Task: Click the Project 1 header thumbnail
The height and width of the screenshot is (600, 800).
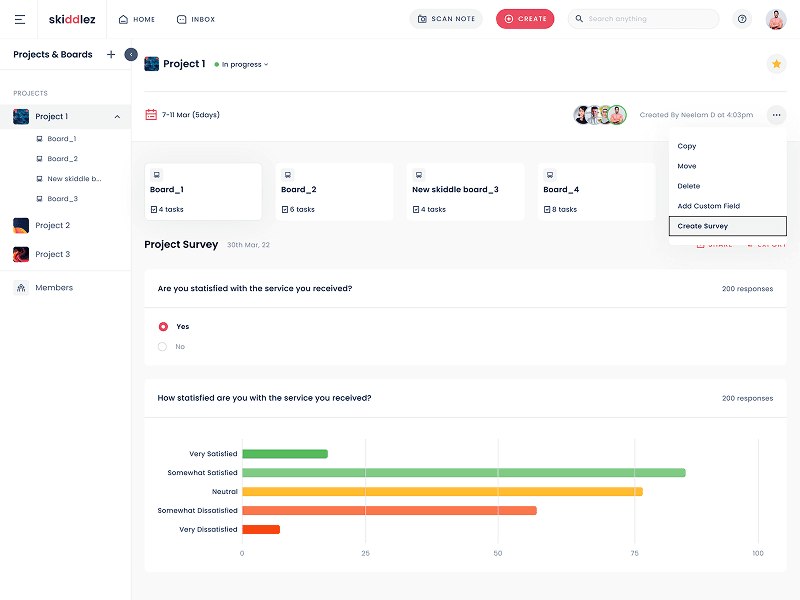Action: [152, 64]
